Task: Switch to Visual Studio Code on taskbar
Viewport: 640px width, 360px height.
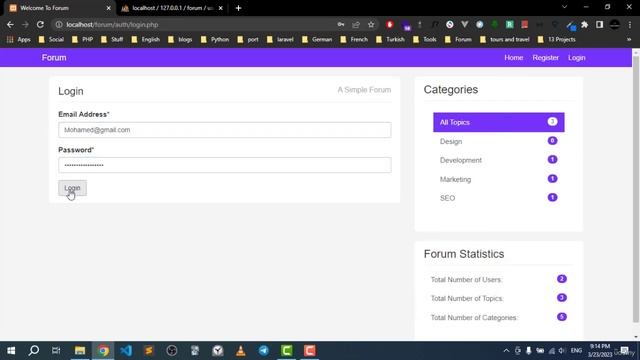Action: (126, 351)
